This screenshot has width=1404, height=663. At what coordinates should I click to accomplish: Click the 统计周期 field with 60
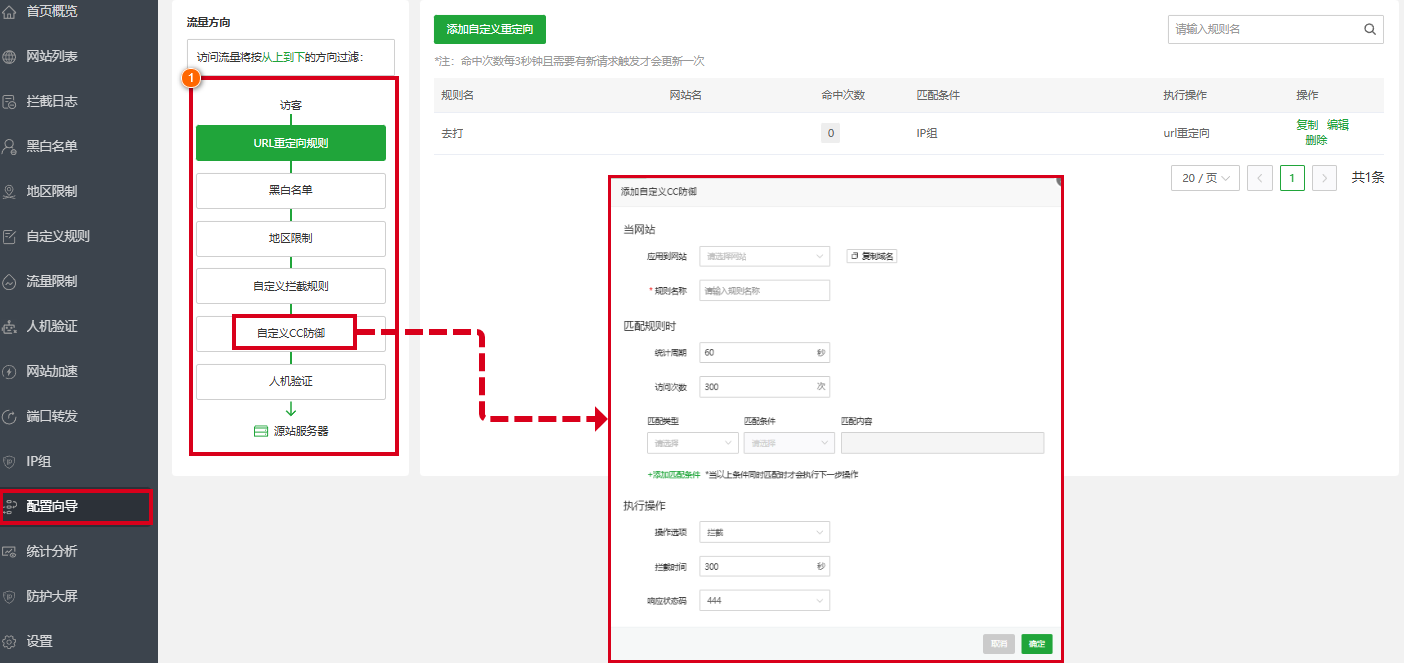point(765,352)
